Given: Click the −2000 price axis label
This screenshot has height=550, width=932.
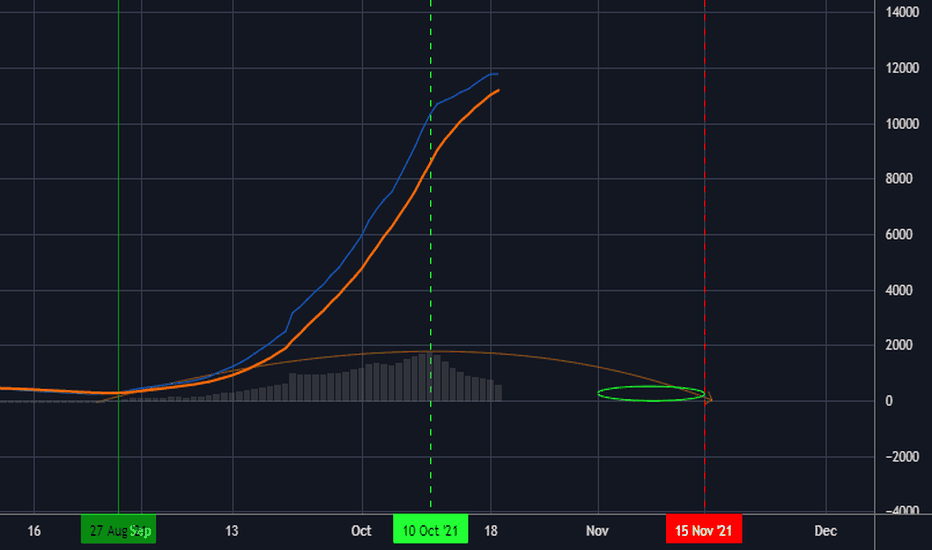Looking at the screenshot, I should click(902, 457).
